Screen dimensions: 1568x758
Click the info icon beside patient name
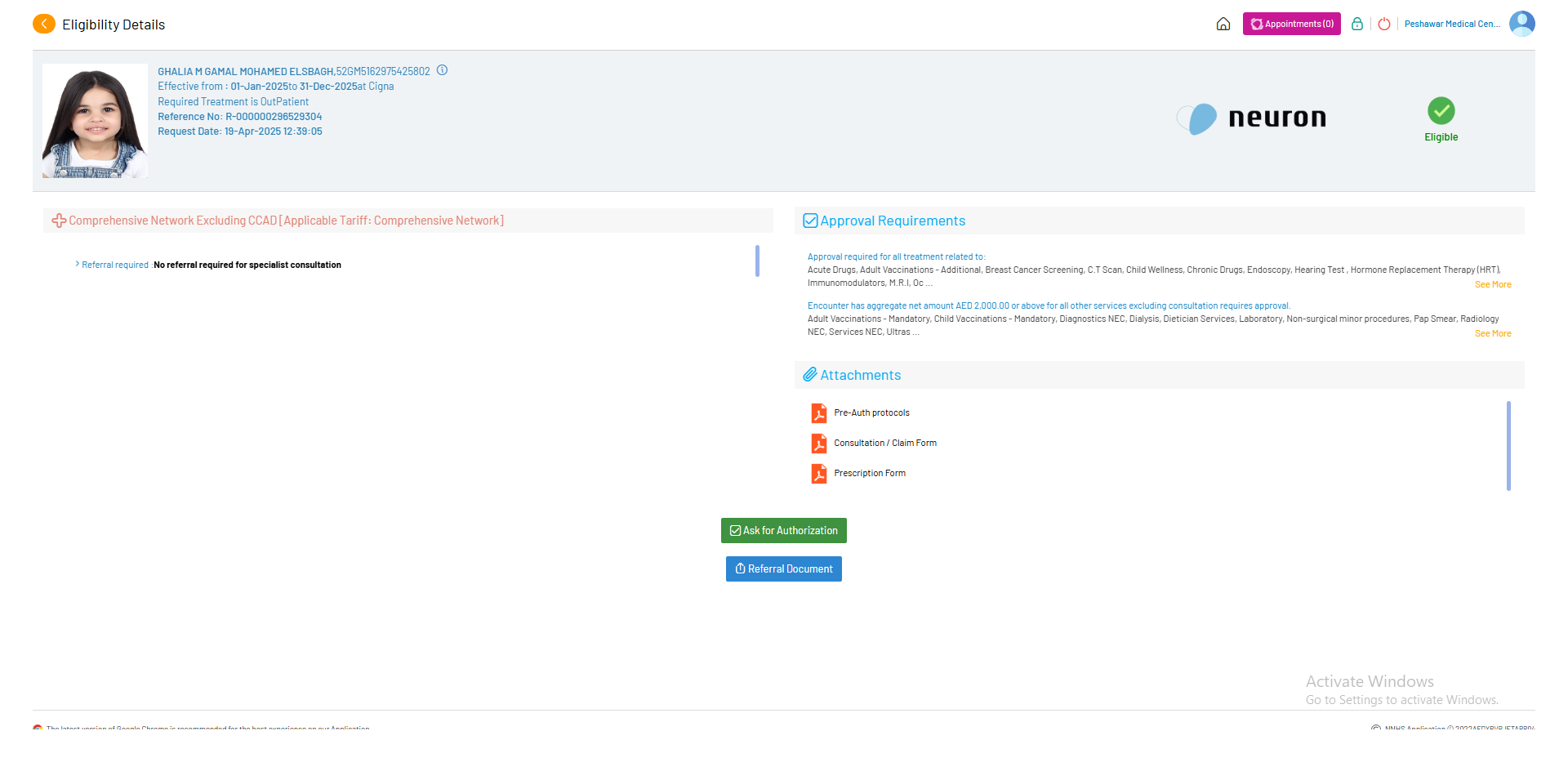(442, 70)
